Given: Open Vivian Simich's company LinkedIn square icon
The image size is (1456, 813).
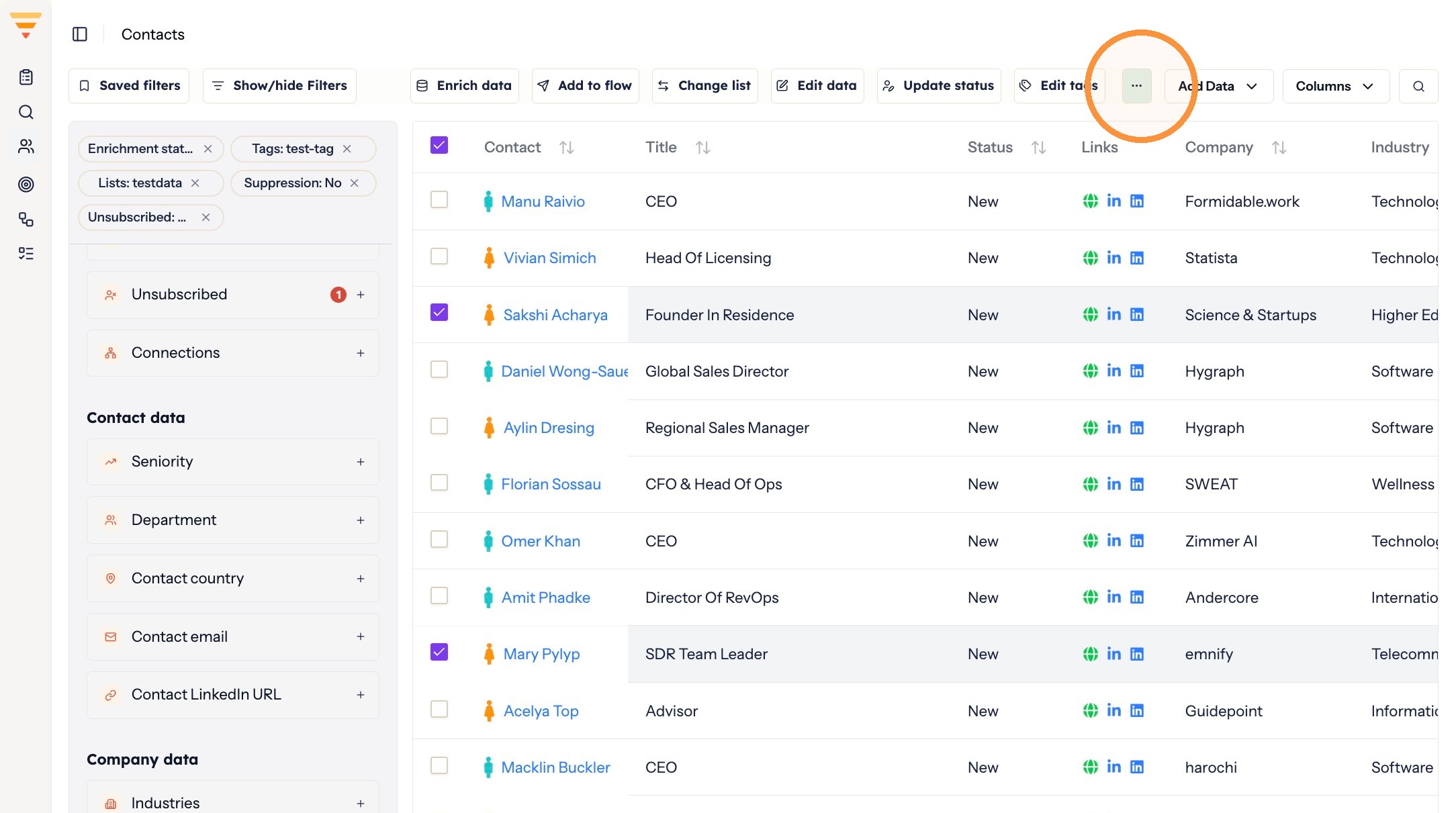Looking at the screenshot, I should [1137, 258].
